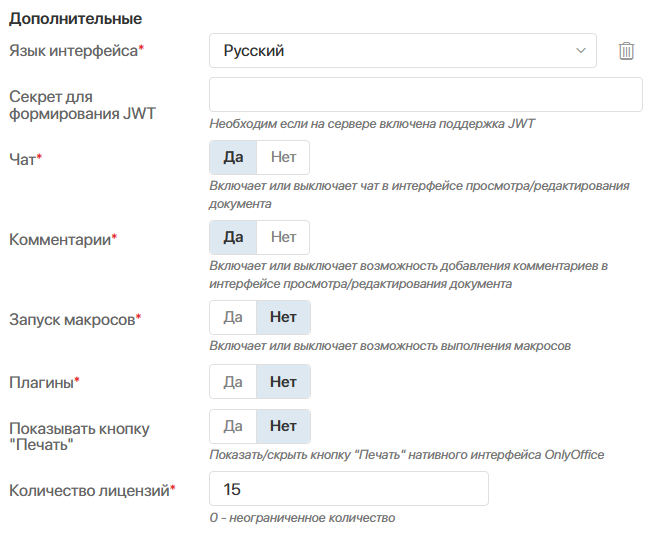Click the hint Необходим если на сервере включена поддержка JWT
Image resolution: width=652 pixels, height=533 pixels.
[x=372, y=123]
